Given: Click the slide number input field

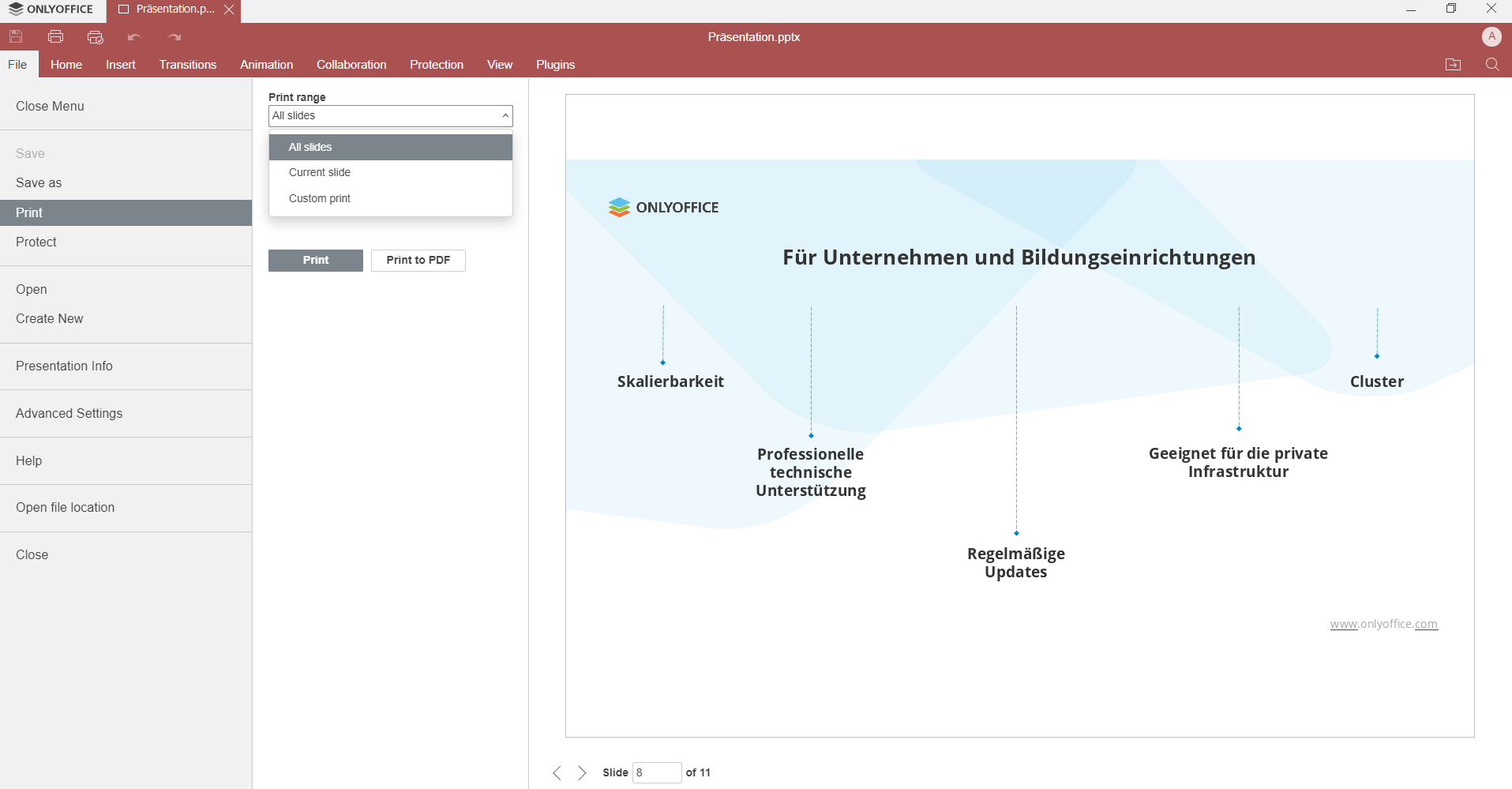Looking at the screenshot, I should 656,772.
